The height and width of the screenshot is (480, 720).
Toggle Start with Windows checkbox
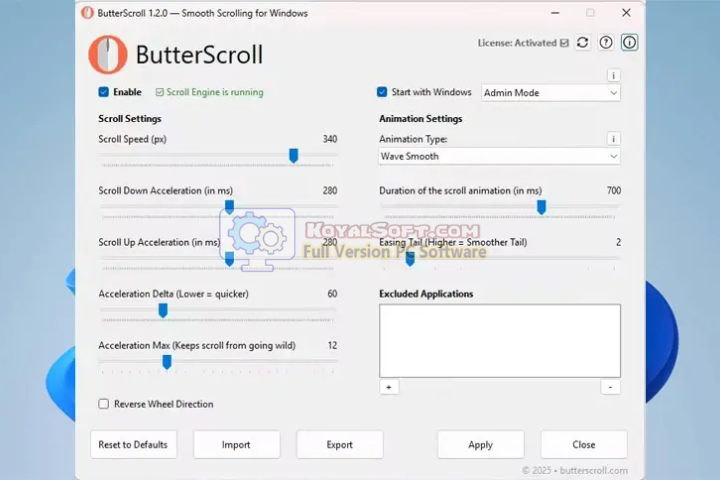(382, 92)
